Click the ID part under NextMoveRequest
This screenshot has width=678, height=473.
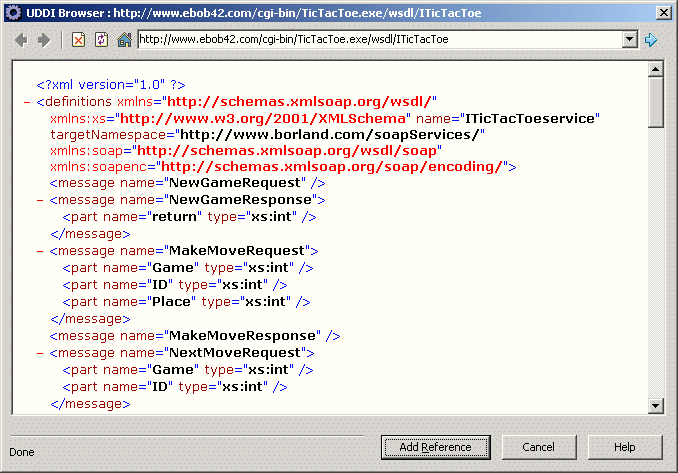pos(175,387)
